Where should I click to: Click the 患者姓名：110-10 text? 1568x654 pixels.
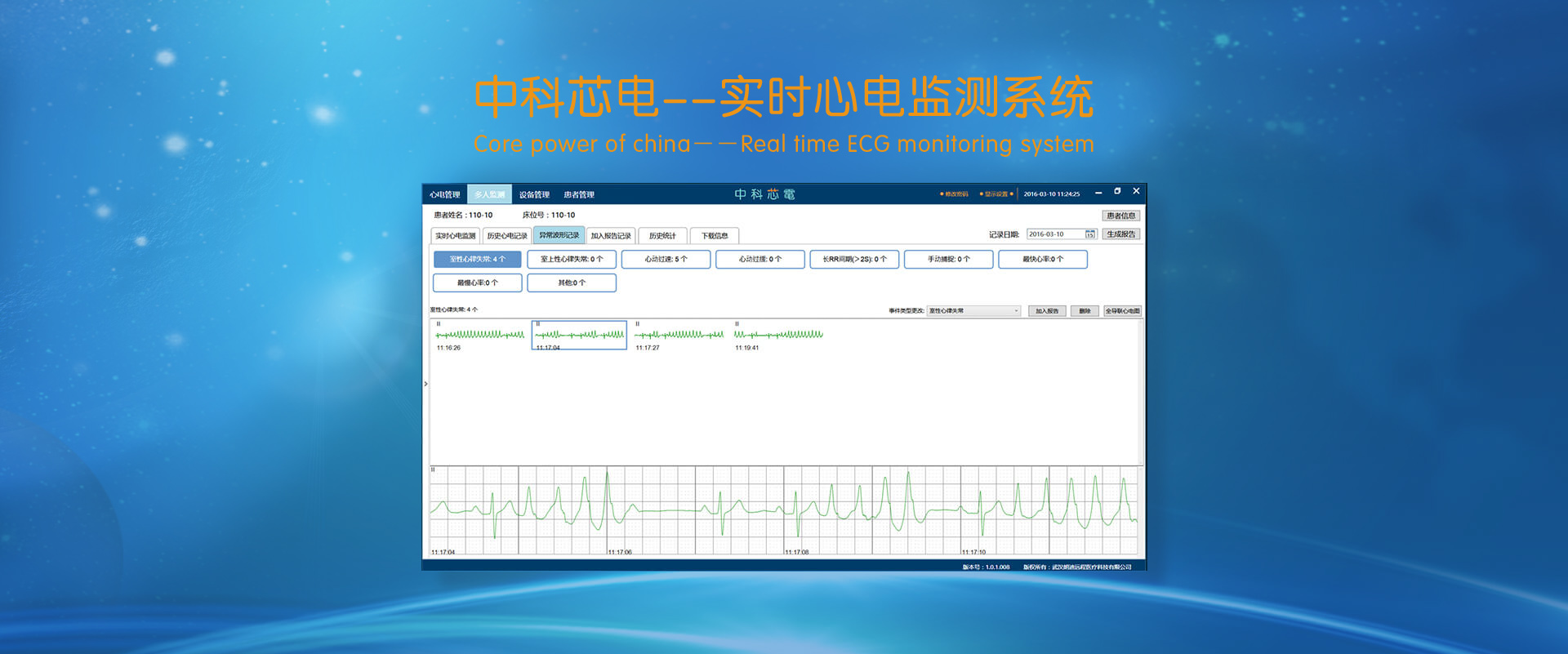click(463, 216)
